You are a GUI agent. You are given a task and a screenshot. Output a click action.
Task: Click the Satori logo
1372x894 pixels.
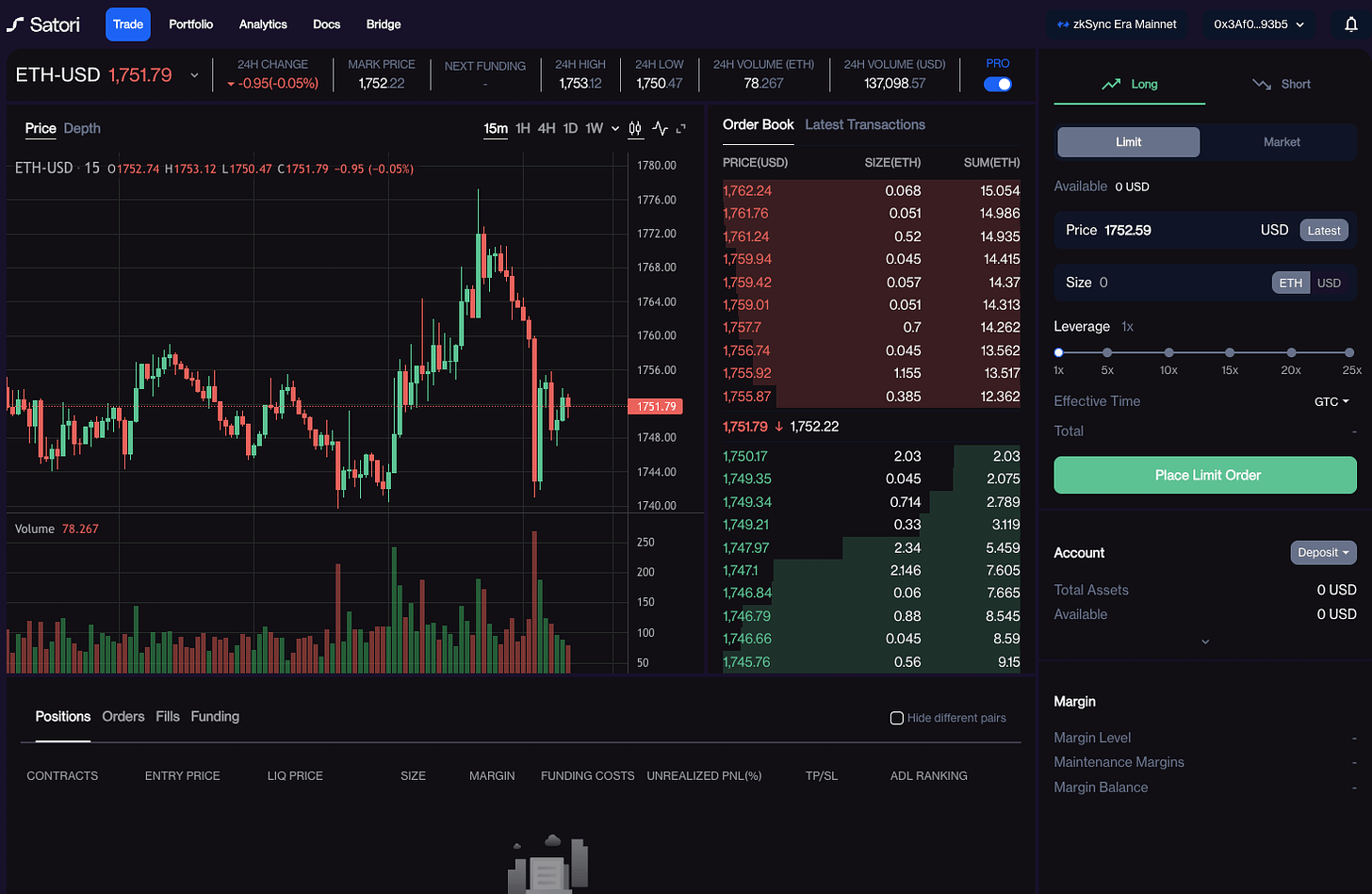coord(43,24)
